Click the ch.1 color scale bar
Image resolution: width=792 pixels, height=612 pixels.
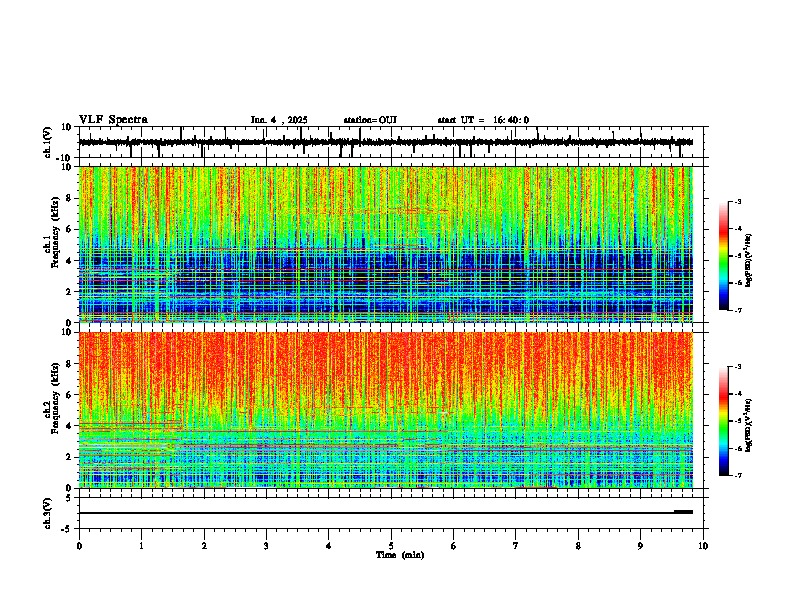[x=724, y=256]
